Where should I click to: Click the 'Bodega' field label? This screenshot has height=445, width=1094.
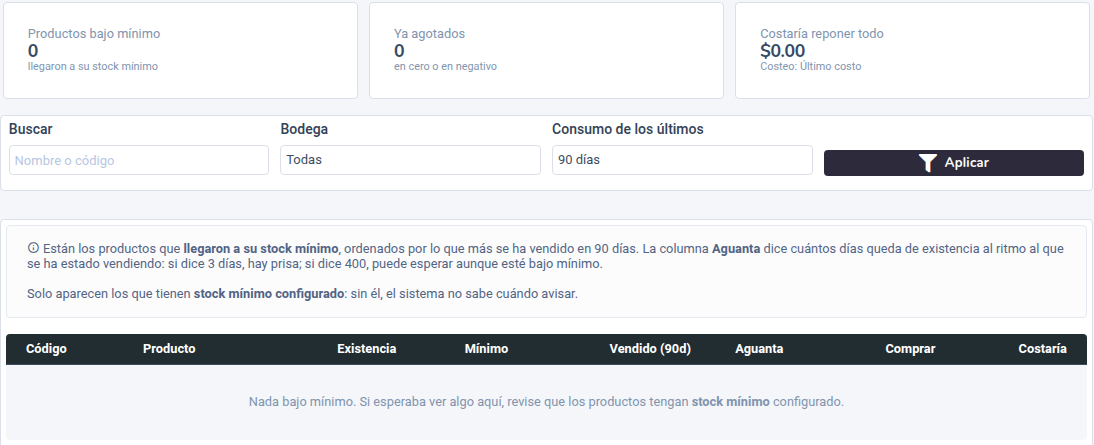(x=304, y=129)
